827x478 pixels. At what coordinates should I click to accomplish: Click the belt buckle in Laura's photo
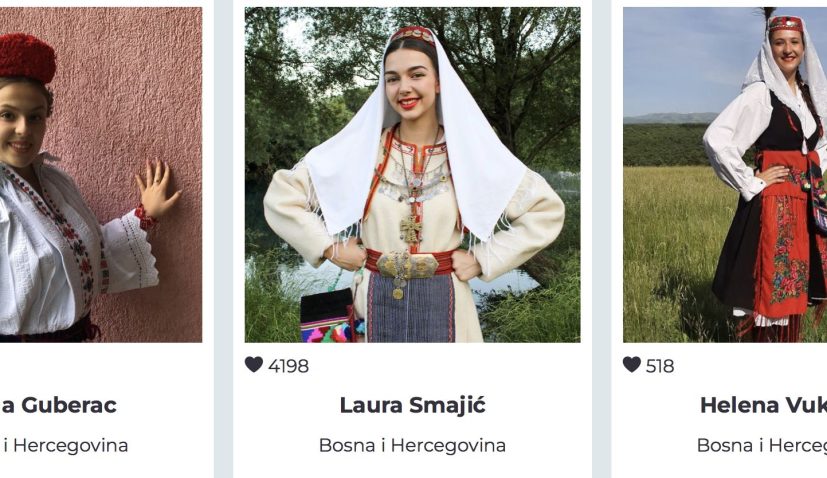click(407, 265)
